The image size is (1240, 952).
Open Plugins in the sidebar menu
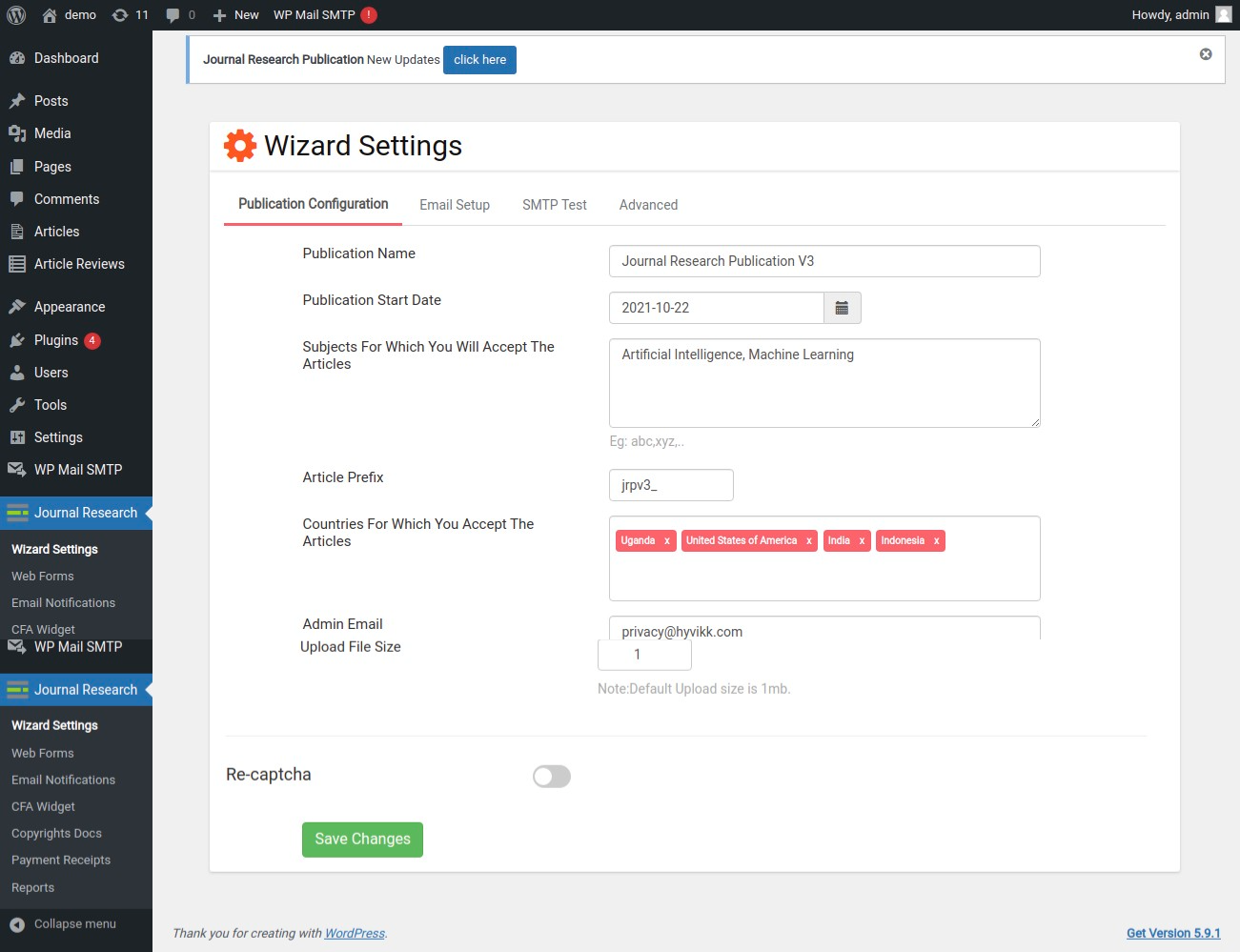[x=56, y=340]
